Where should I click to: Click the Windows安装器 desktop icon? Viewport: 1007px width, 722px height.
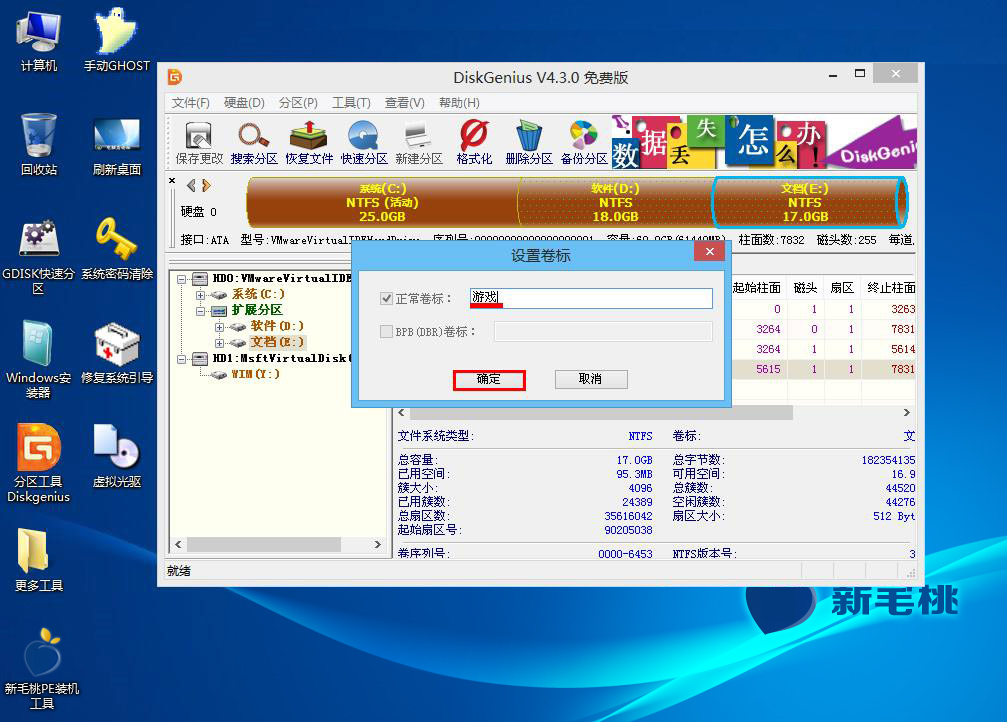pyautogui.click(x=39, y=360)
